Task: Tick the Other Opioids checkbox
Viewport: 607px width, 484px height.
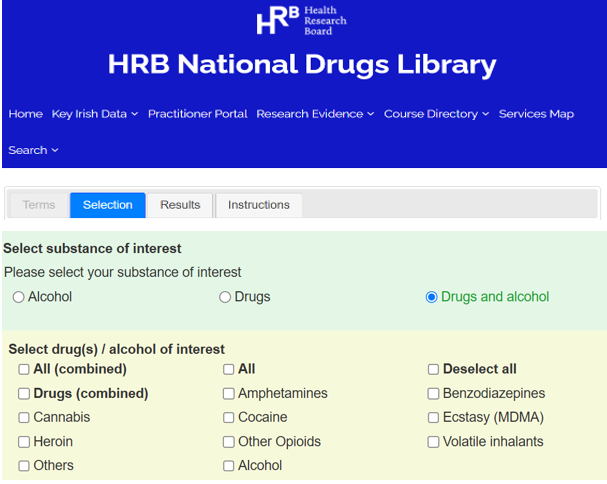Action: pyautogui.click(x=228, y=442)
